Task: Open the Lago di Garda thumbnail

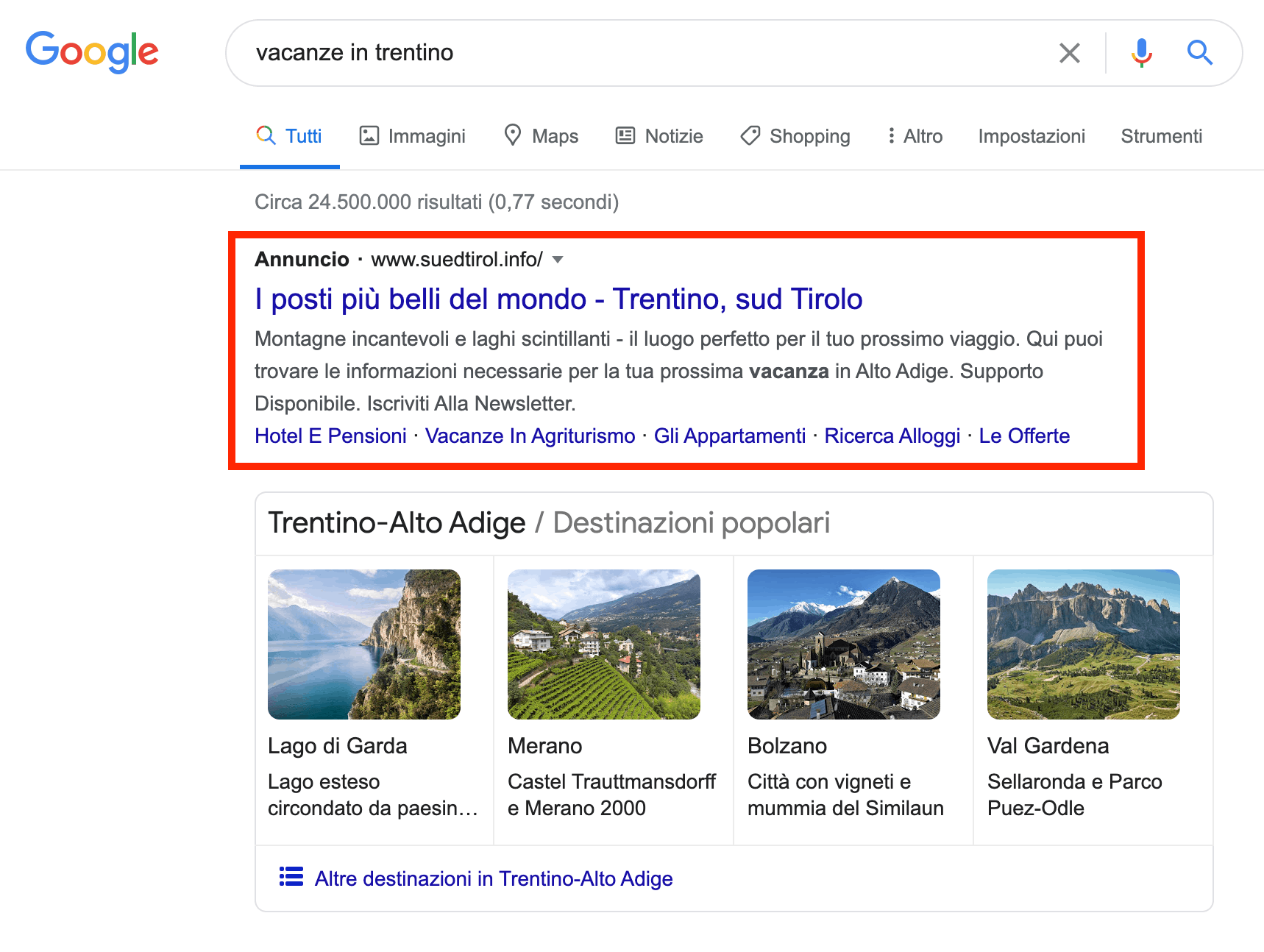Action: 364,644
